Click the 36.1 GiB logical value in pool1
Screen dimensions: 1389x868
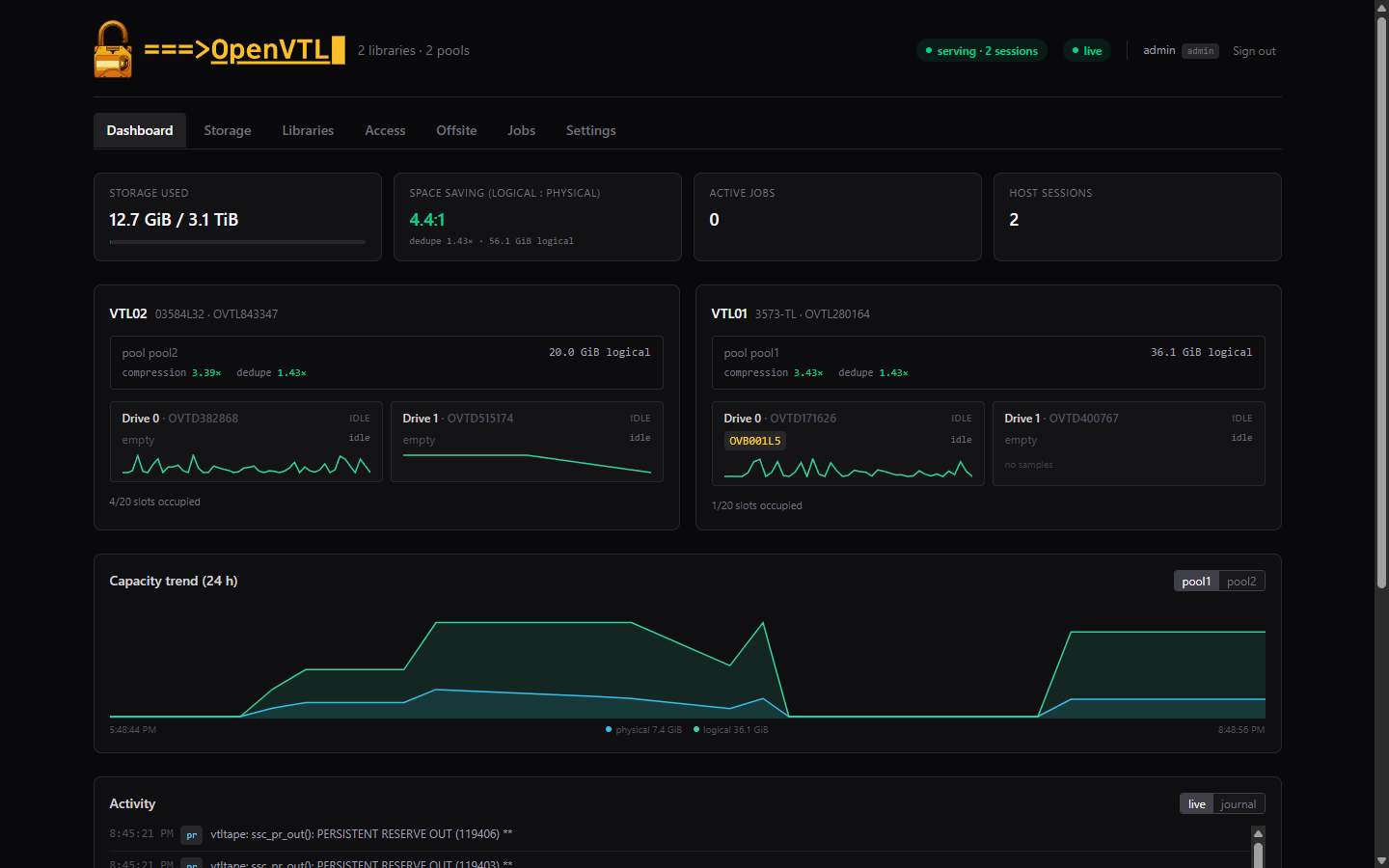[x=1201, y=353]
